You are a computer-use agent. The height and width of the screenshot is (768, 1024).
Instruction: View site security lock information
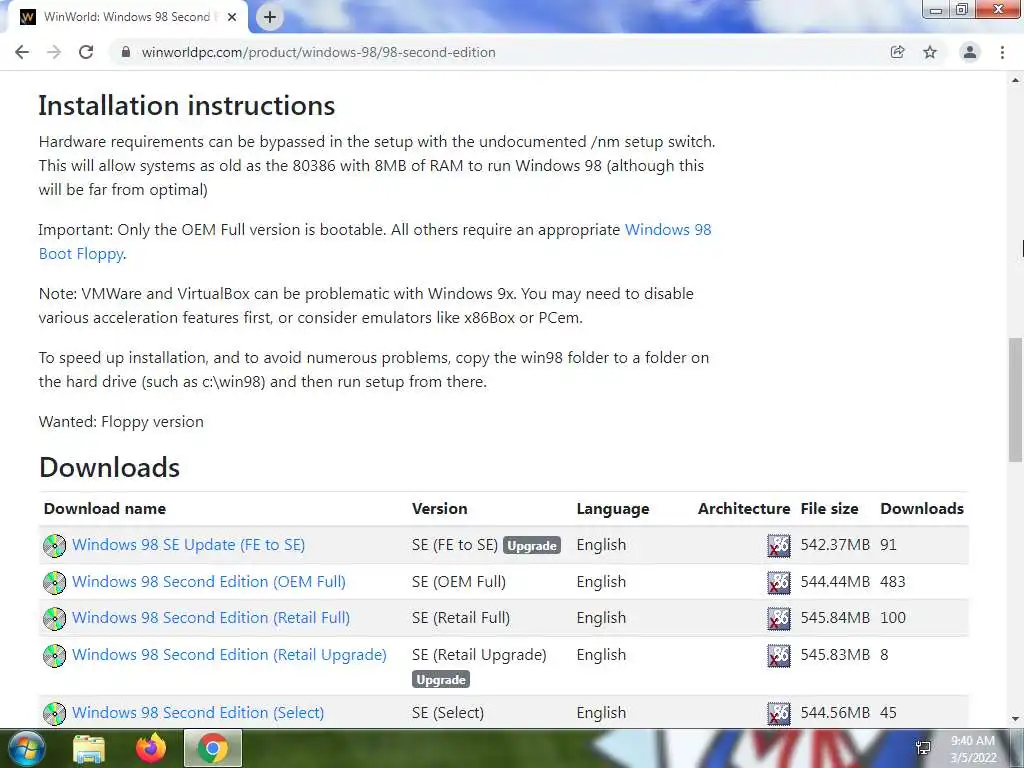(x=126, y=52)
